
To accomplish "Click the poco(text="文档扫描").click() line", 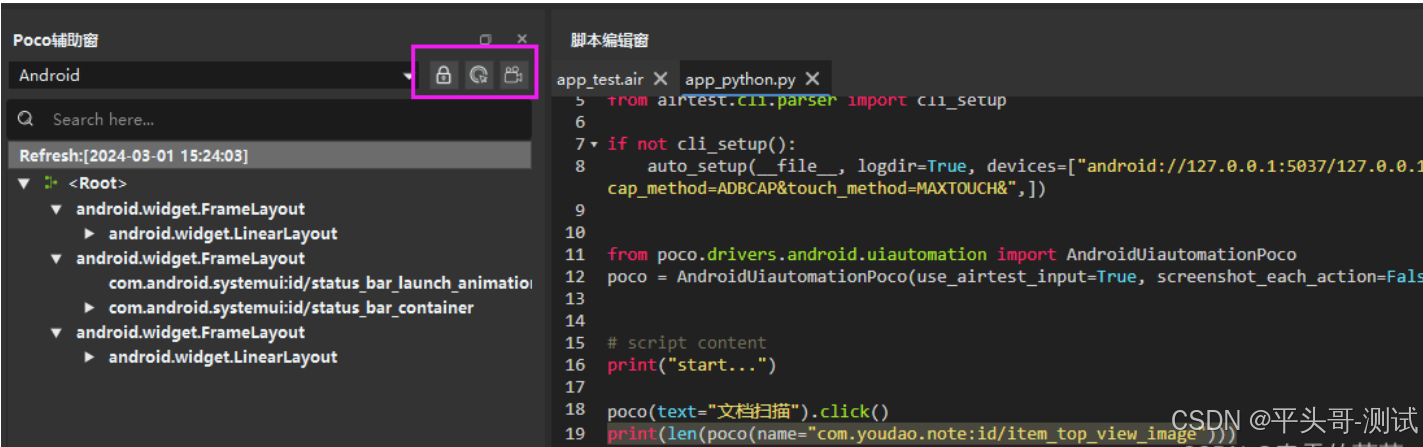I will tap(747, 411).
